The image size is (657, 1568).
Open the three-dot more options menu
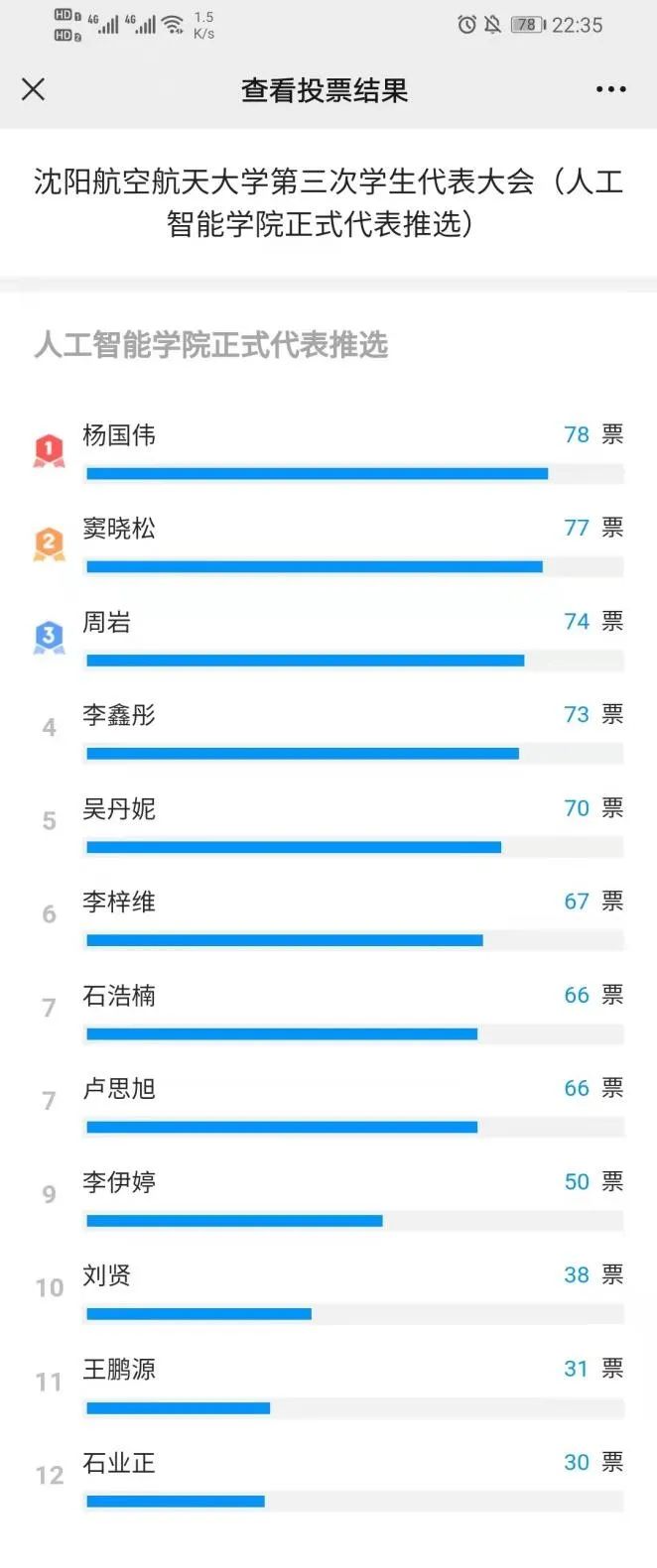[610, 89]
